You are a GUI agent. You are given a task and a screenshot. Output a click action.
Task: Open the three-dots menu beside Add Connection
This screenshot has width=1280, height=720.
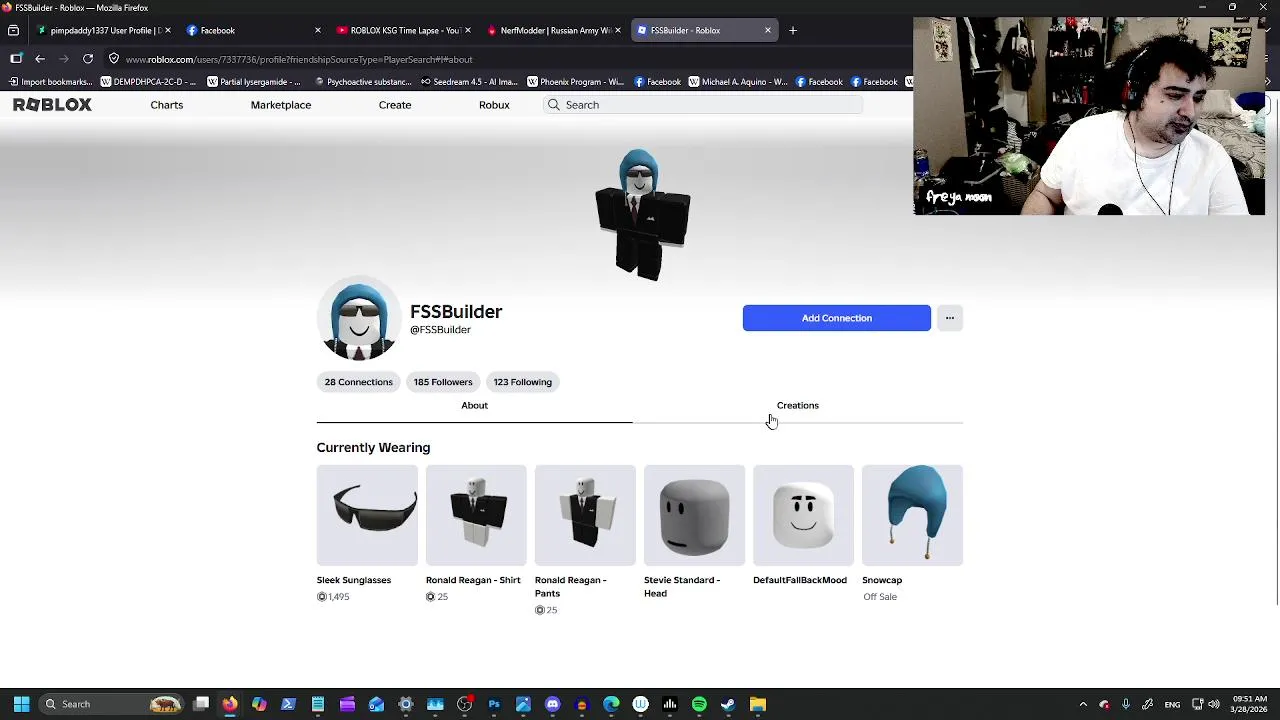click(x=950, y=318)
